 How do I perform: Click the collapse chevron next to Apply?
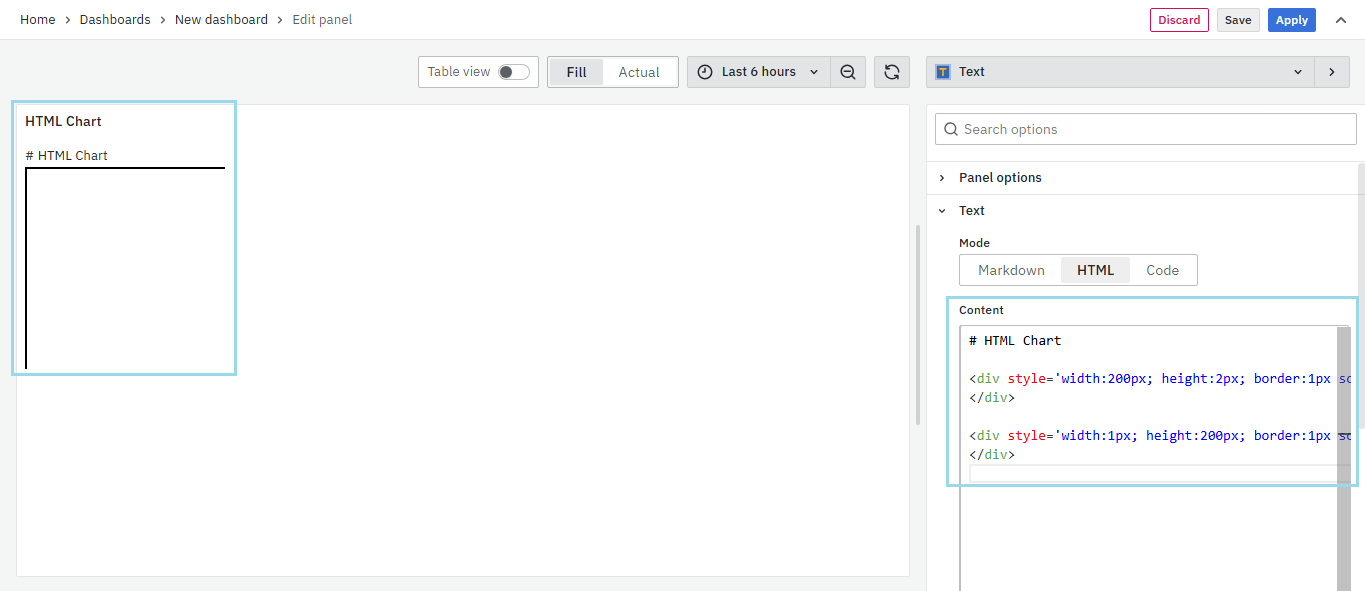pos(1341,20)
